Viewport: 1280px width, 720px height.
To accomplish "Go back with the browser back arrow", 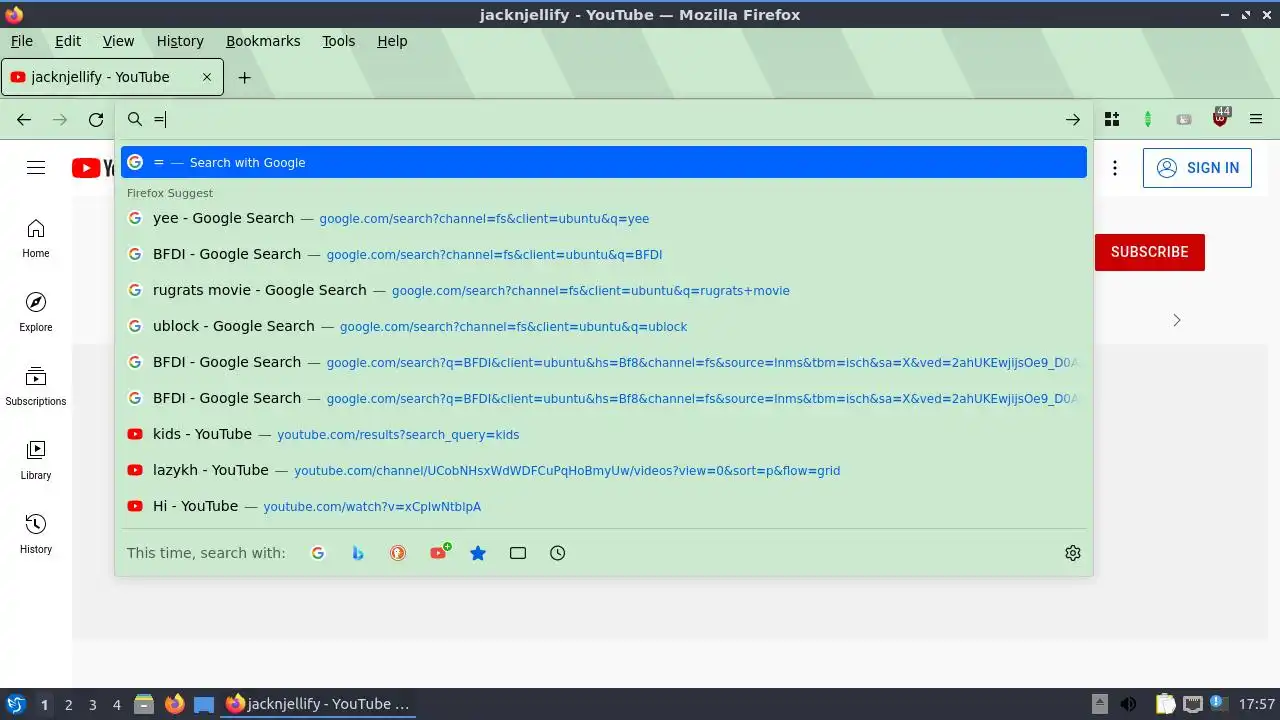I will click(x=24, y=120).
